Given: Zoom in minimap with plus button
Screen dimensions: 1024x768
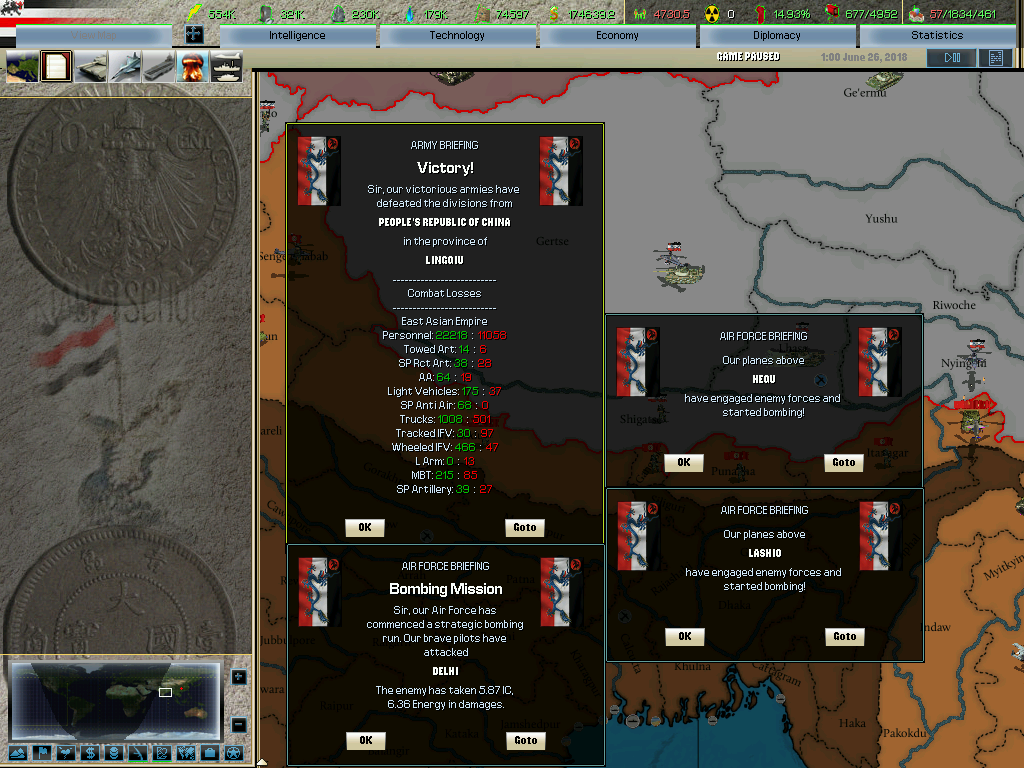Looking at the screenshot, I should [238, 677].
